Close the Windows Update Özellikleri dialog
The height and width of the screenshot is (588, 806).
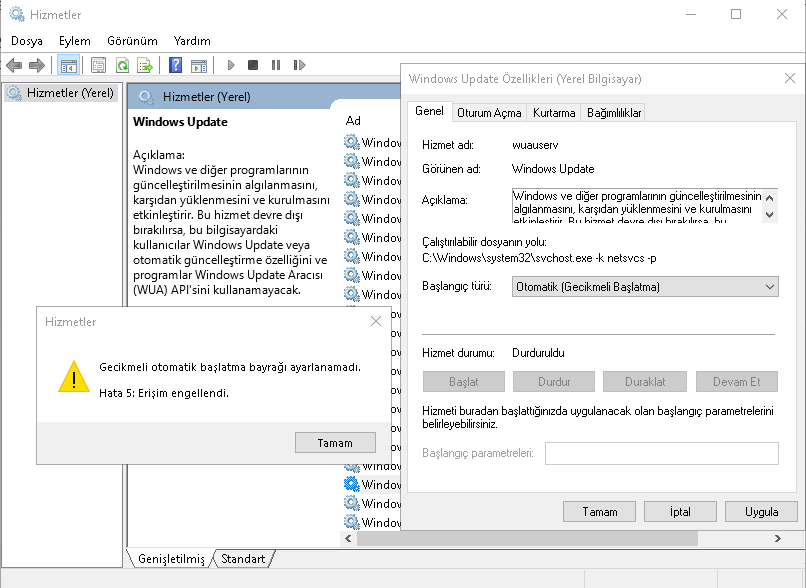(x=790, y=78)
